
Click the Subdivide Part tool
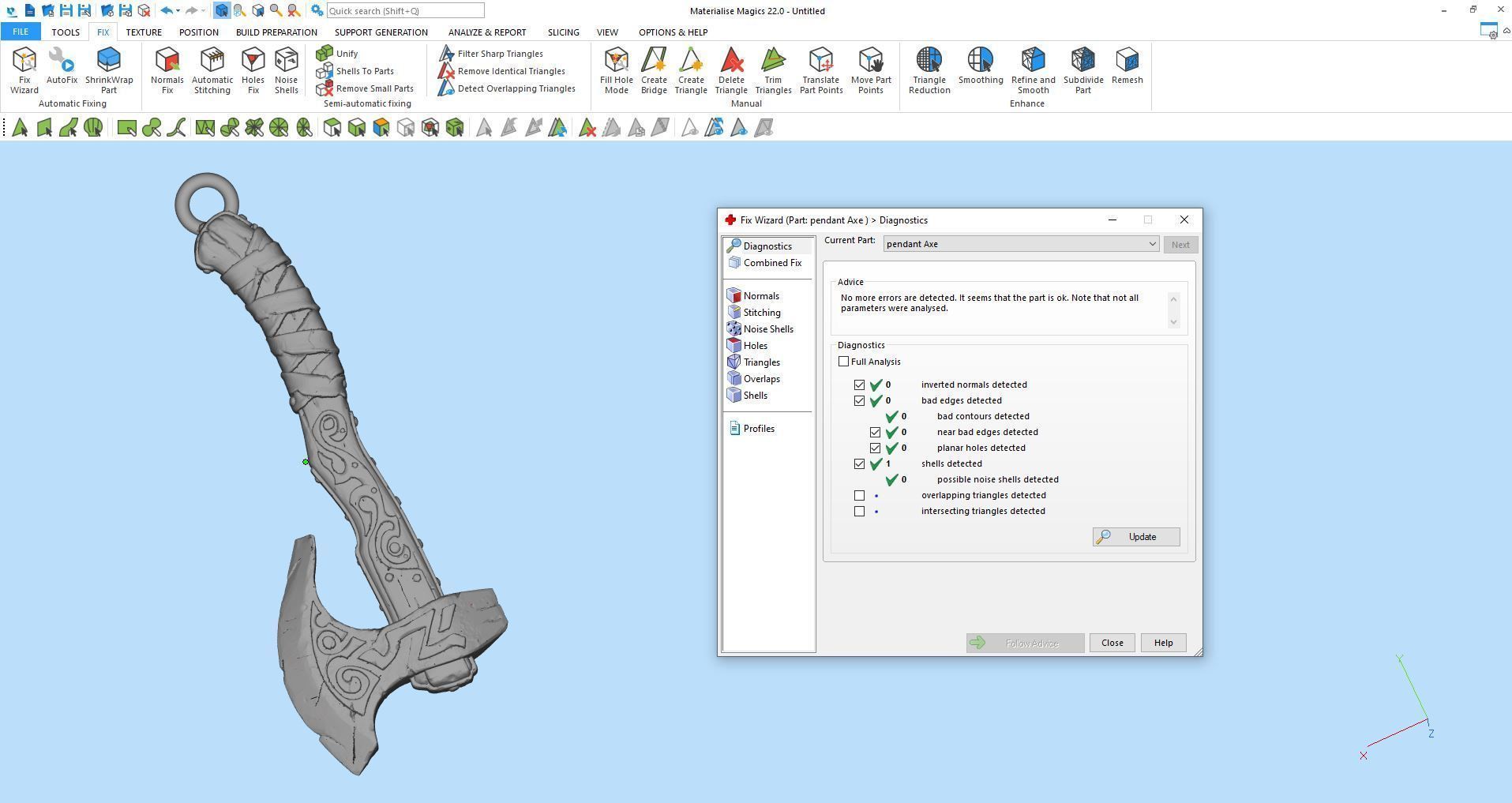pos(1083,70)
